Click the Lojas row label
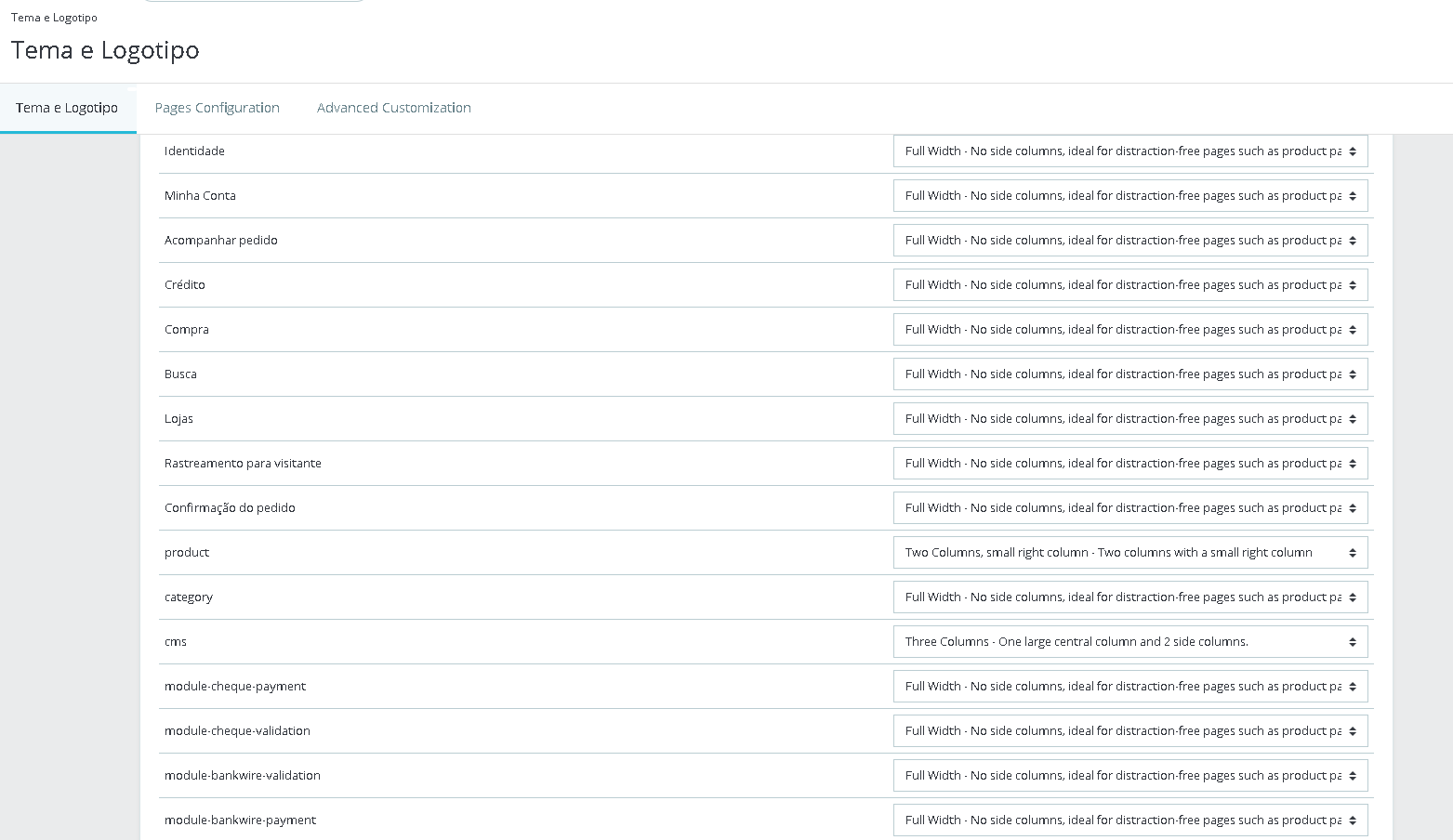The width and height of the screenshot is (1453, 840). pos(178,419)
